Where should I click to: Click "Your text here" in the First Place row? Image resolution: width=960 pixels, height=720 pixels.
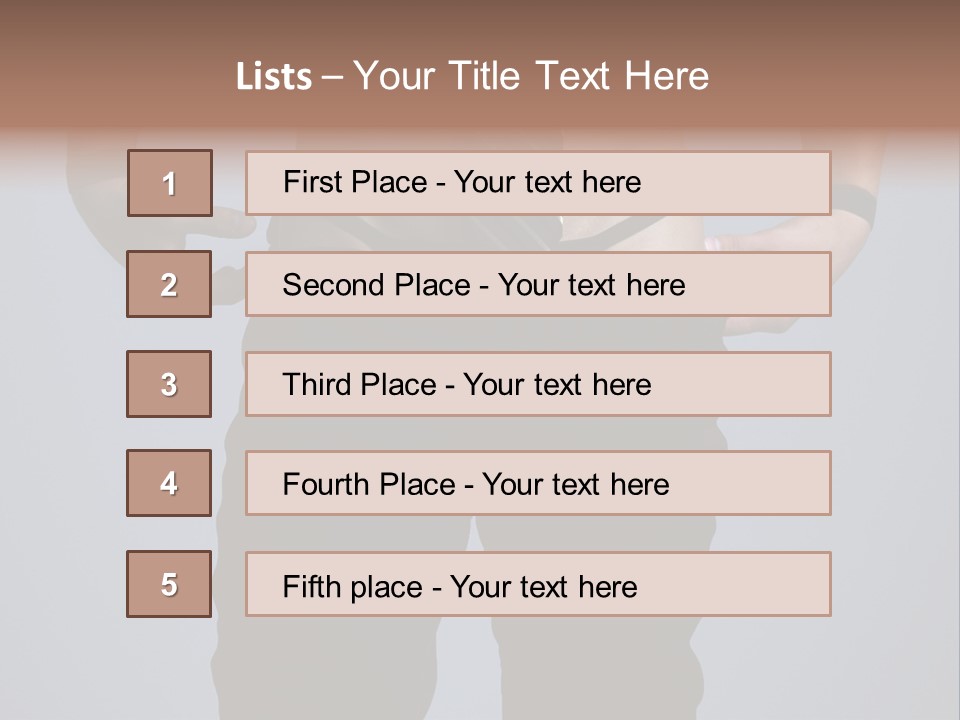click(547, 182)
